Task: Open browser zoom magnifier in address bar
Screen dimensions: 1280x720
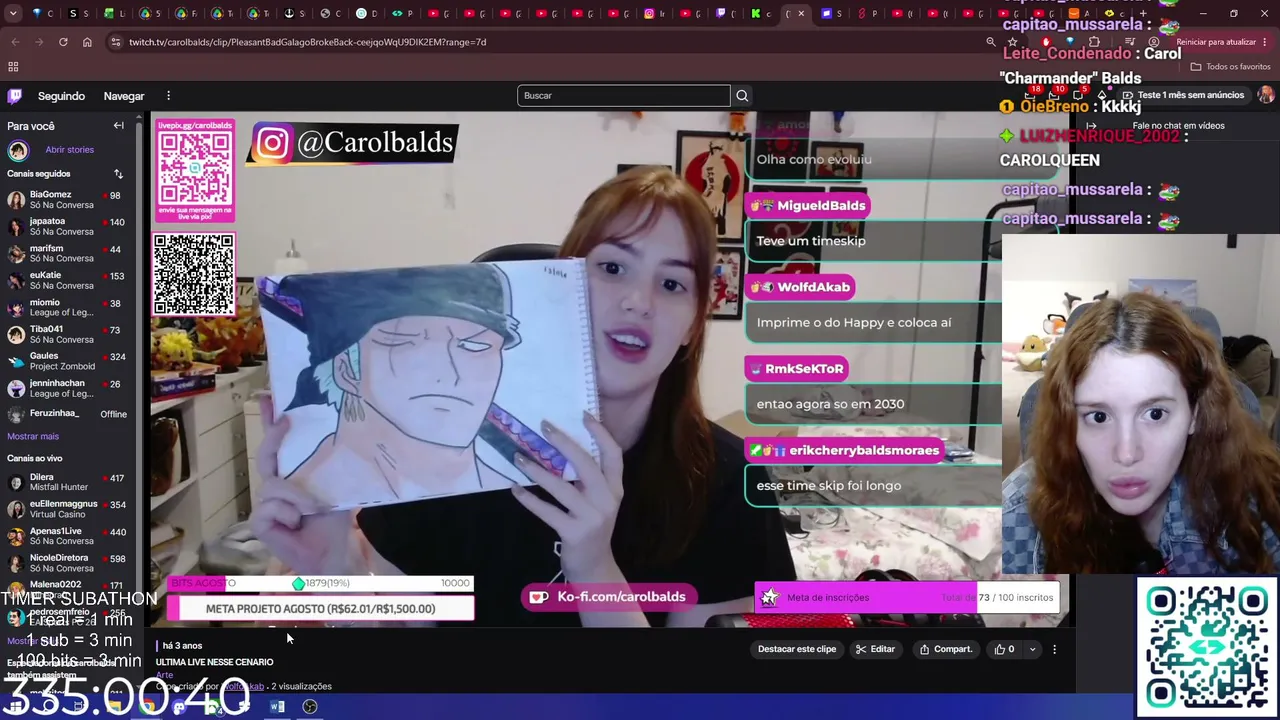Action: click(991, 42)
